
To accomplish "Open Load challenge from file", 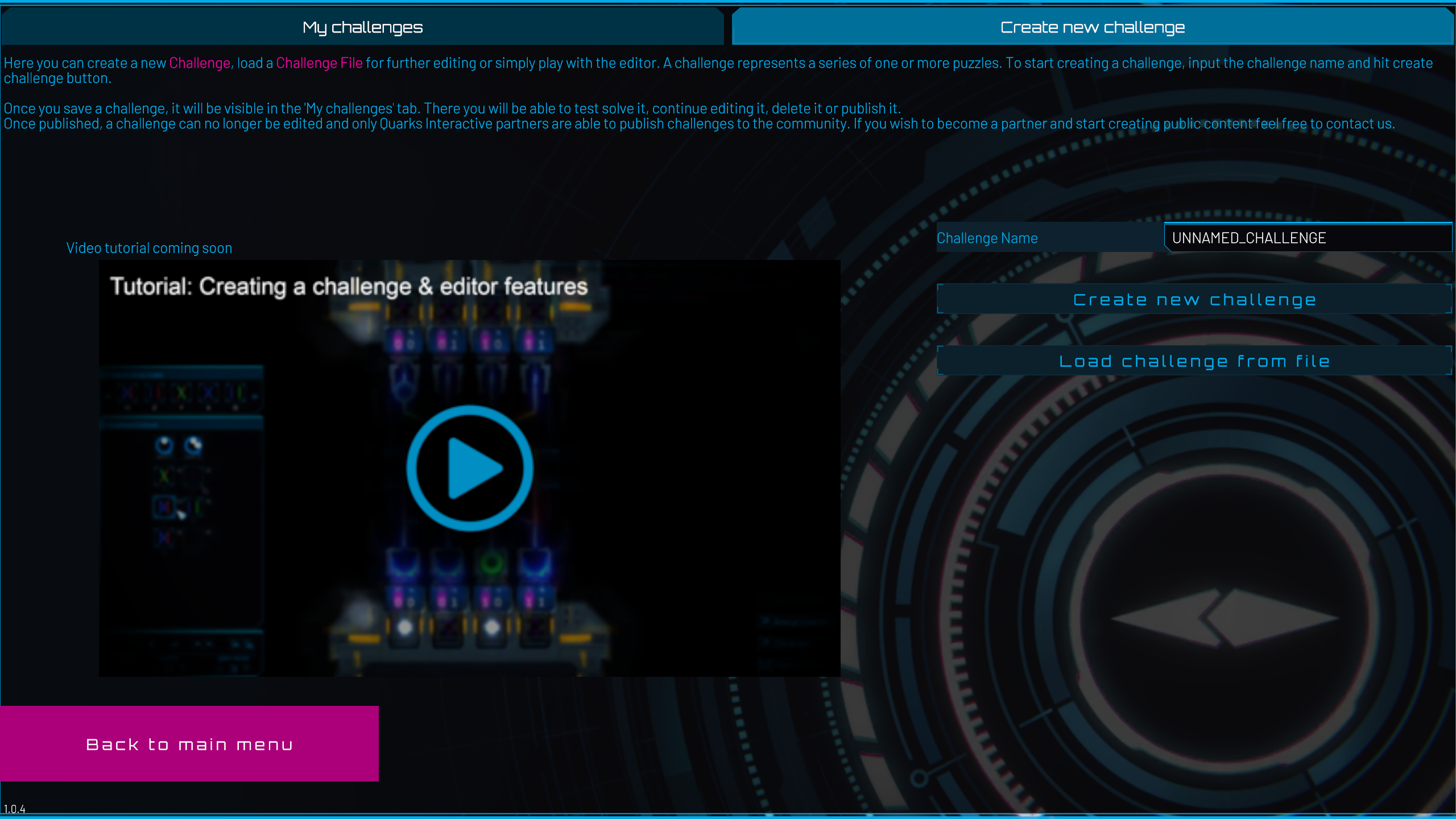I will tap(1194, 360).
